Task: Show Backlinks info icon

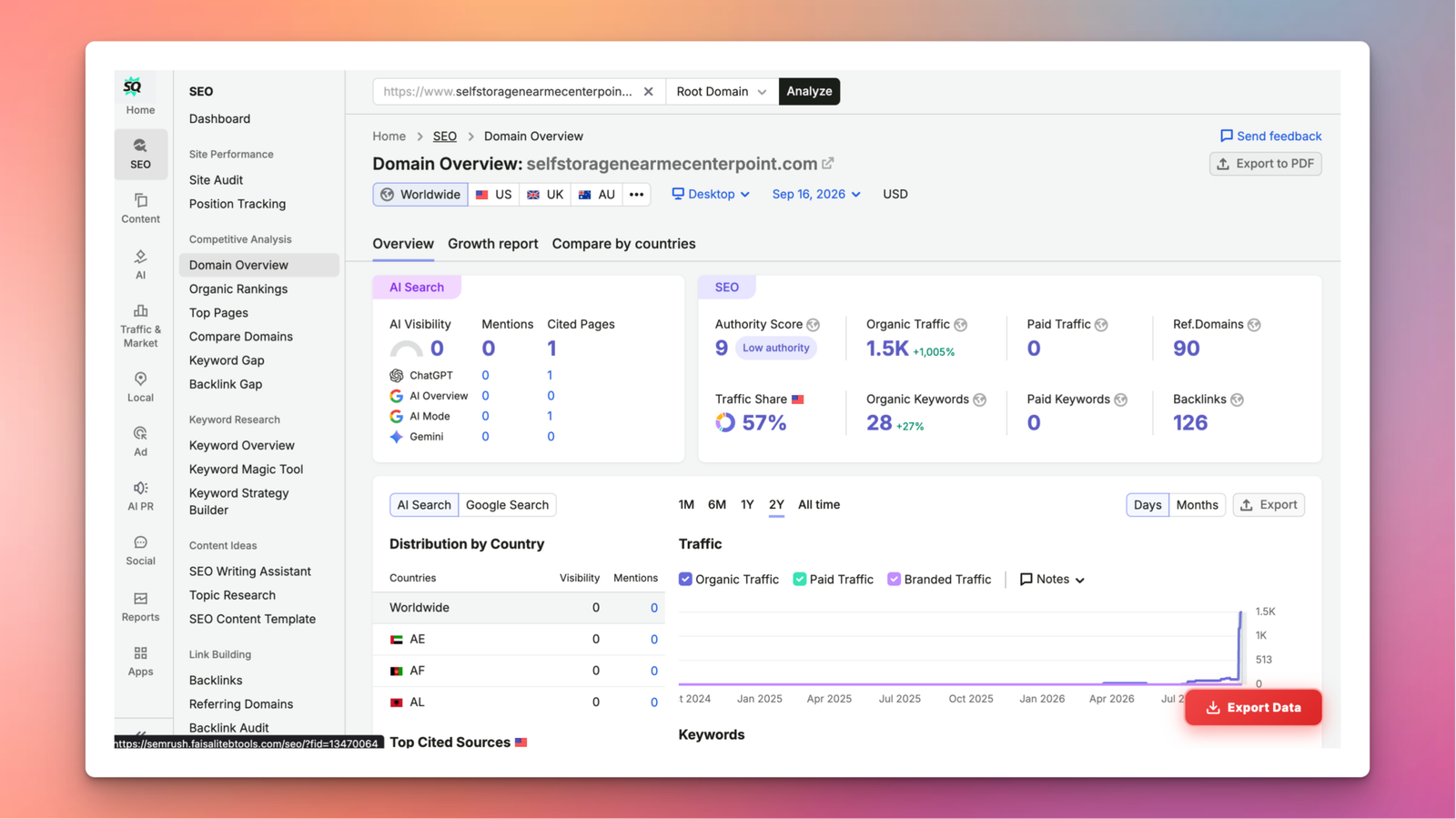Action: (x=1237, y=399)
